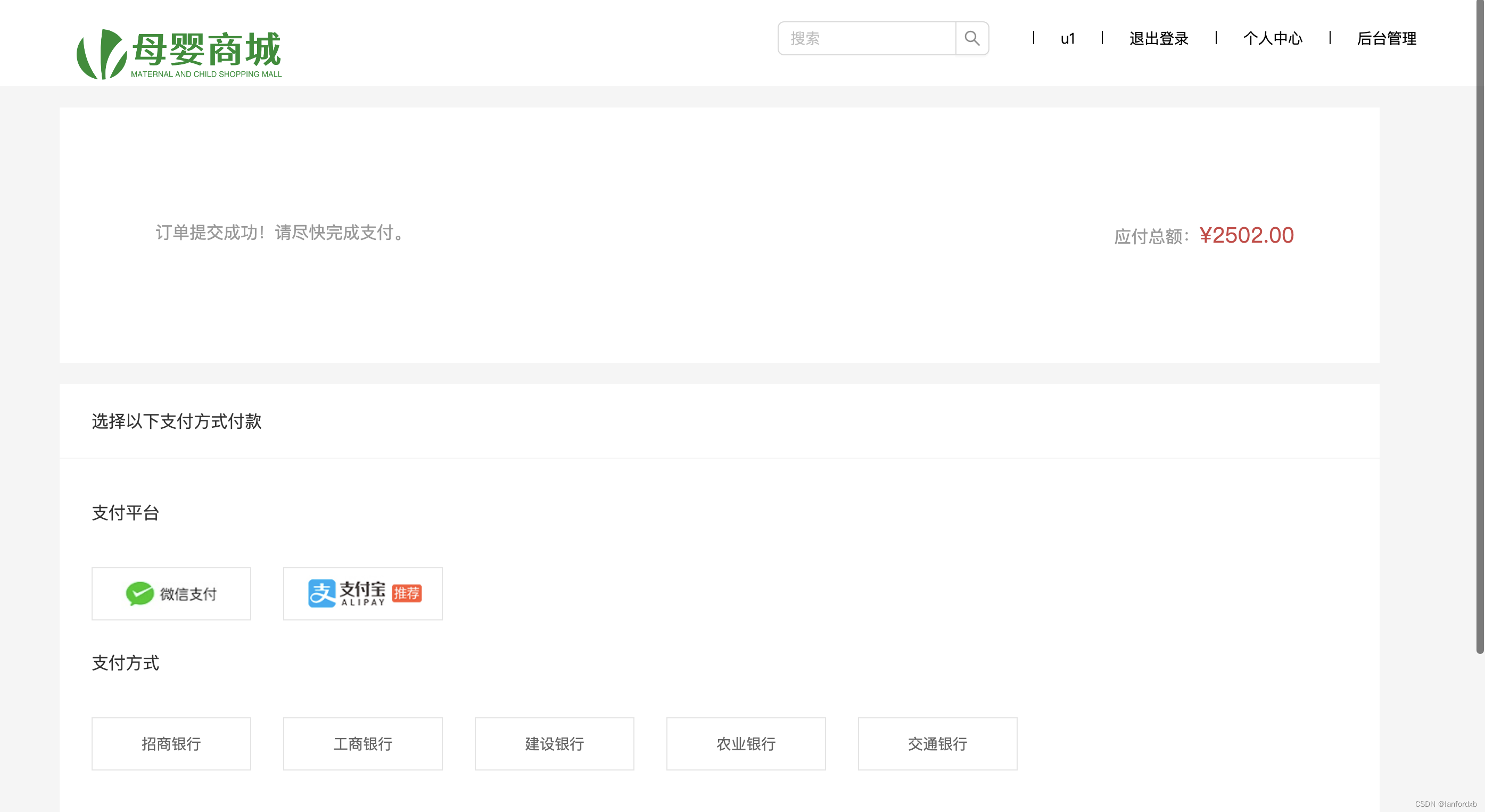Open 个人中心 personal center

pyautogui.click(x=1273, y=39)
